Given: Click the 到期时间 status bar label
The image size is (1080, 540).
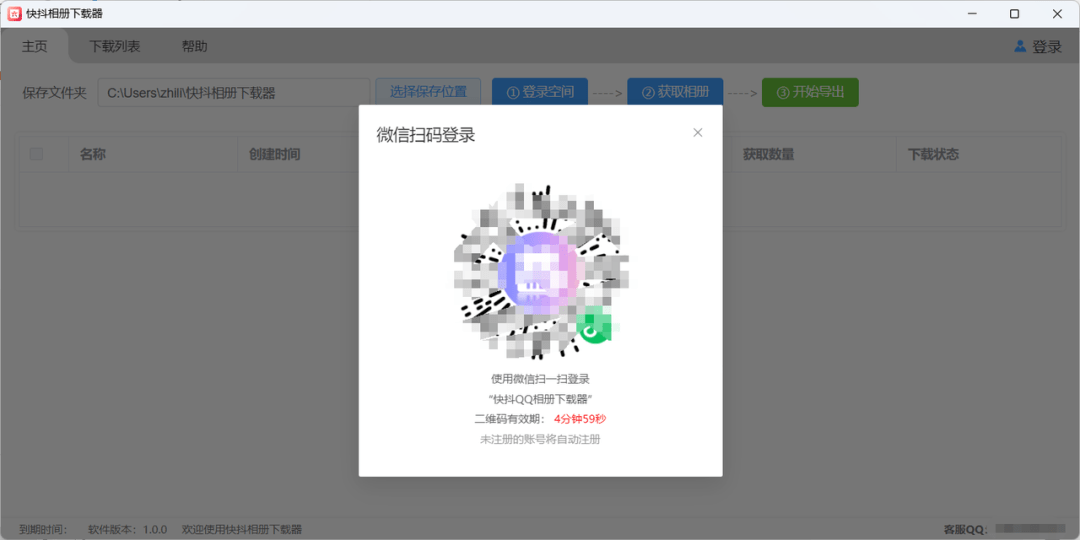Looking at the screenshot, I should (x=43, y=529).
